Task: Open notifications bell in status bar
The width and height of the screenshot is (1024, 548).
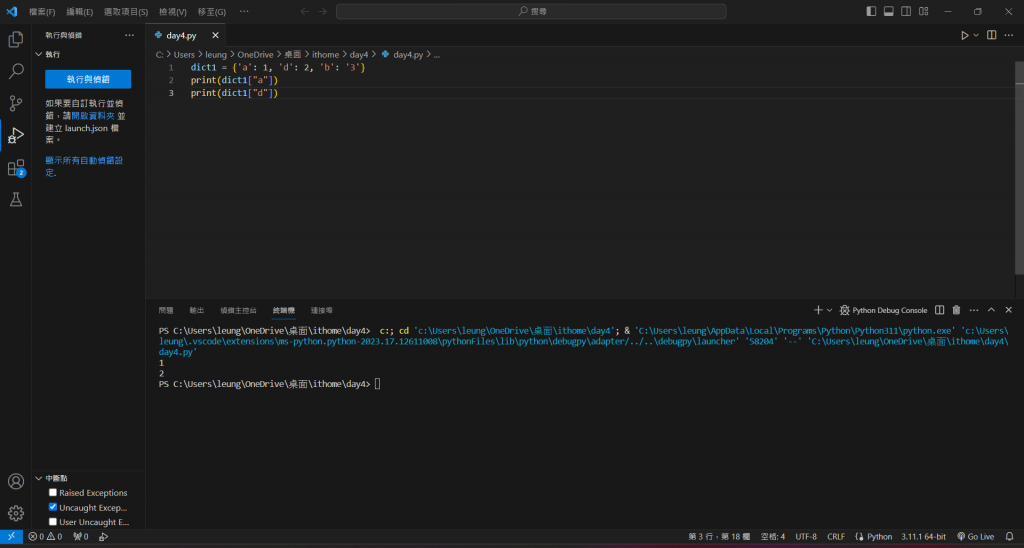Action: [1010, 536]
